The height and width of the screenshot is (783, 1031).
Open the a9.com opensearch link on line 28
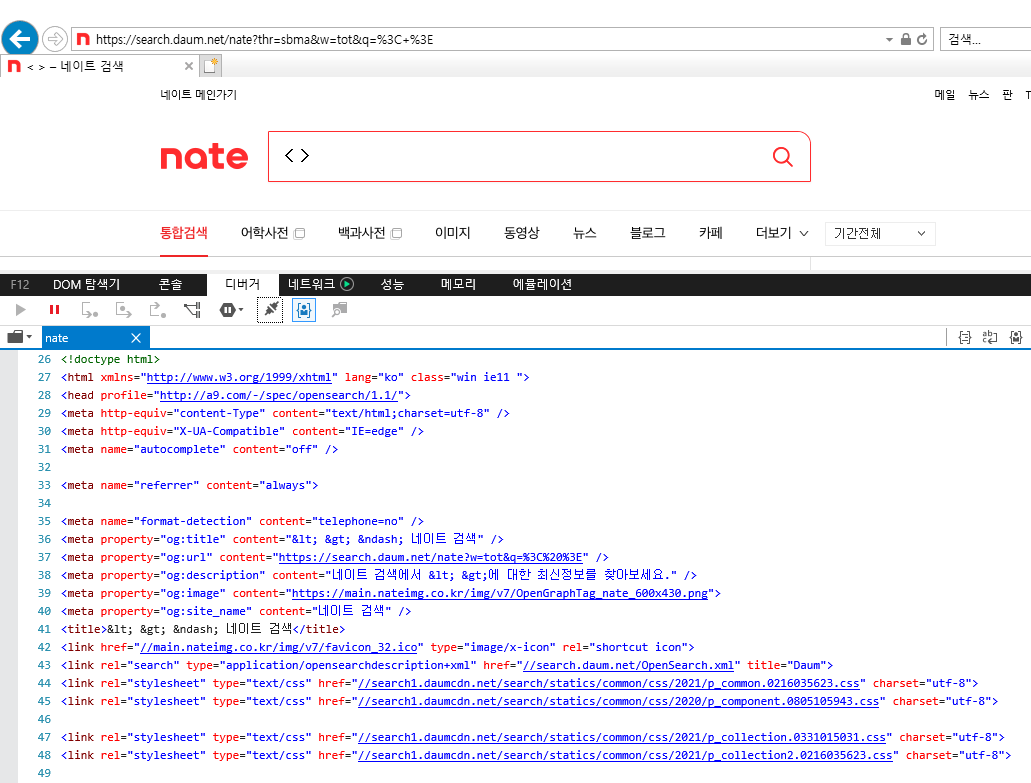click(279, 395)
